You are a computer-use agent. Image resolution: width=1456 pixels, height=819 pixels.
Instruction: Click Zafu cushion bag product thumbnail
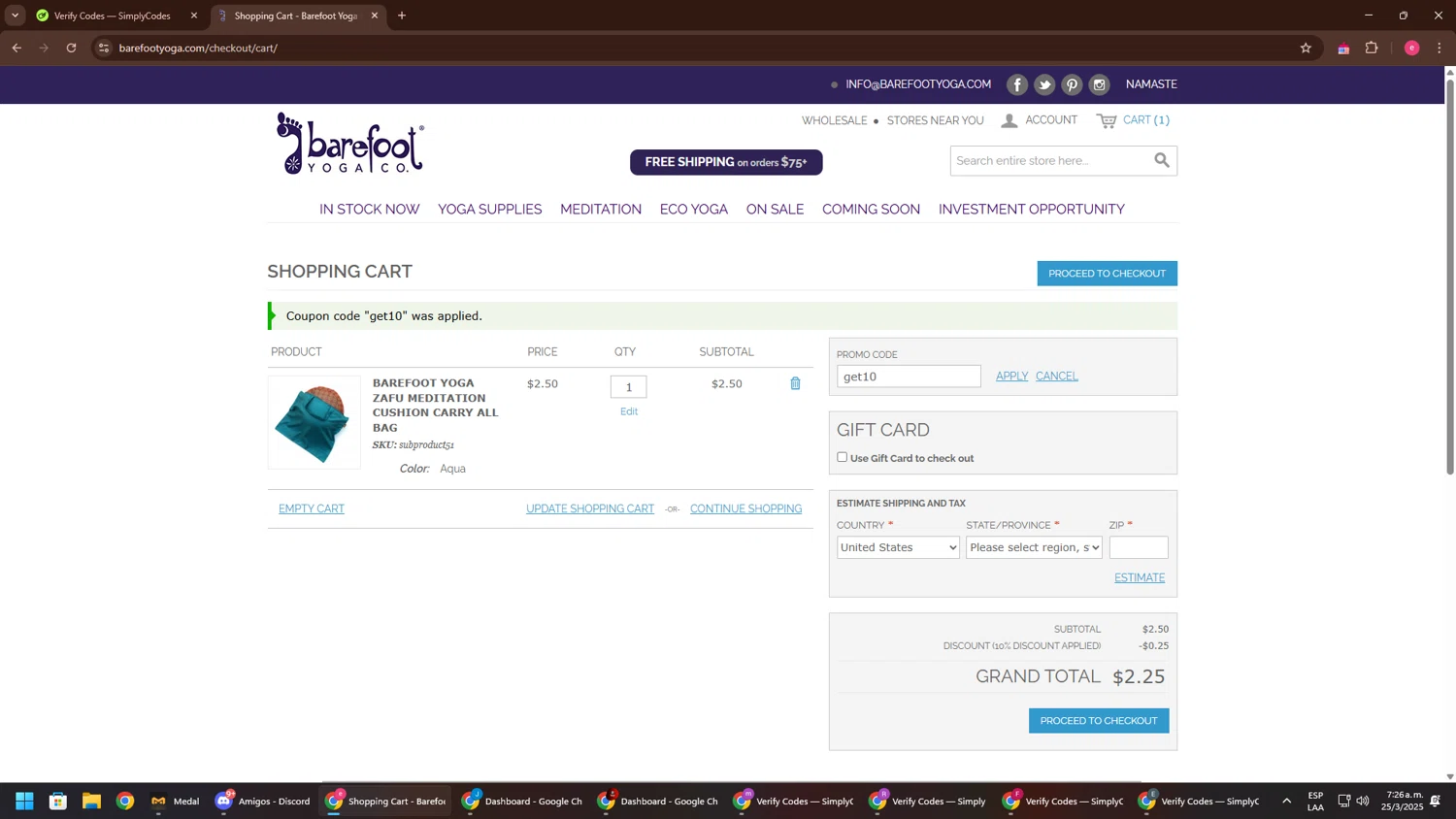314,422
